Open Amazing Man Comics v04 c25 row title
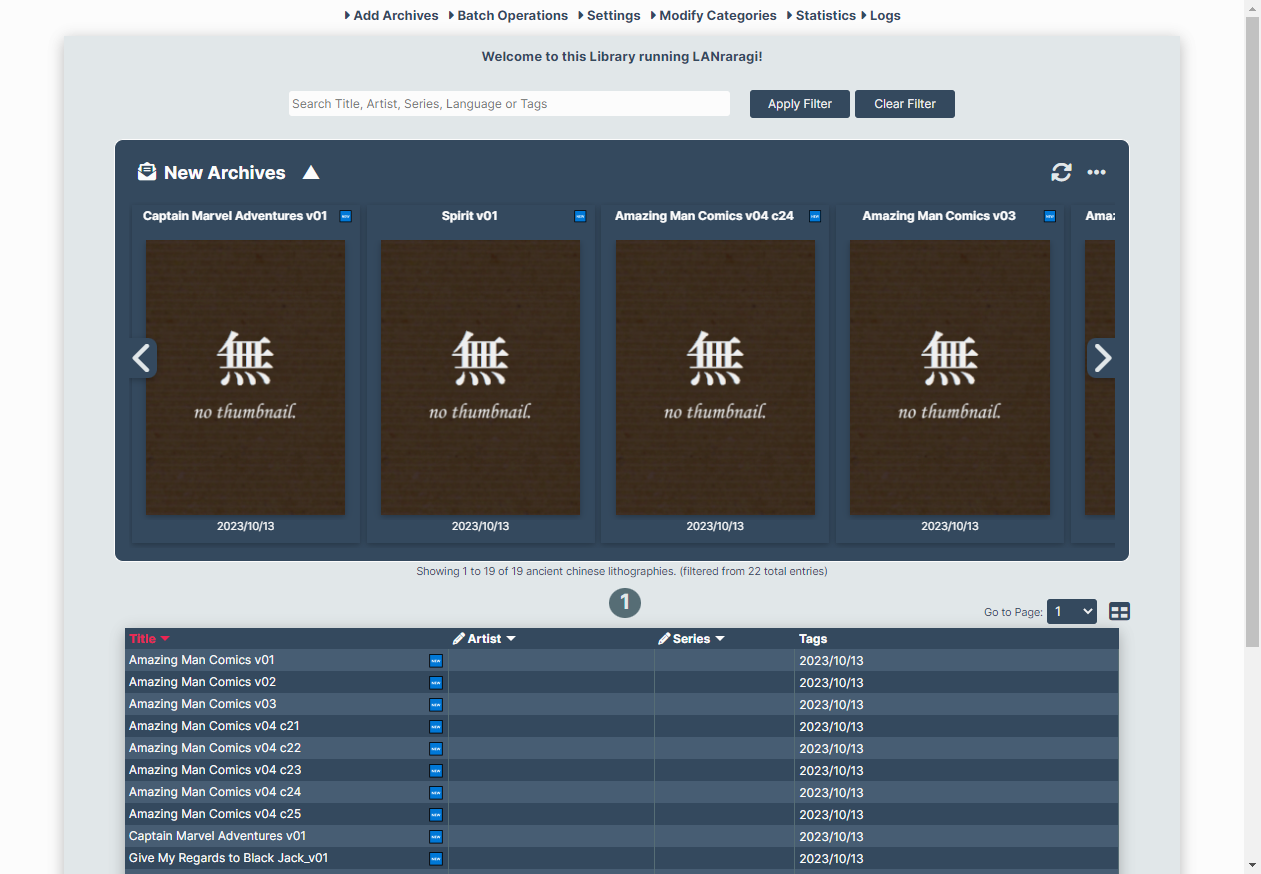The image size is (1261, 874). (215, 814)
